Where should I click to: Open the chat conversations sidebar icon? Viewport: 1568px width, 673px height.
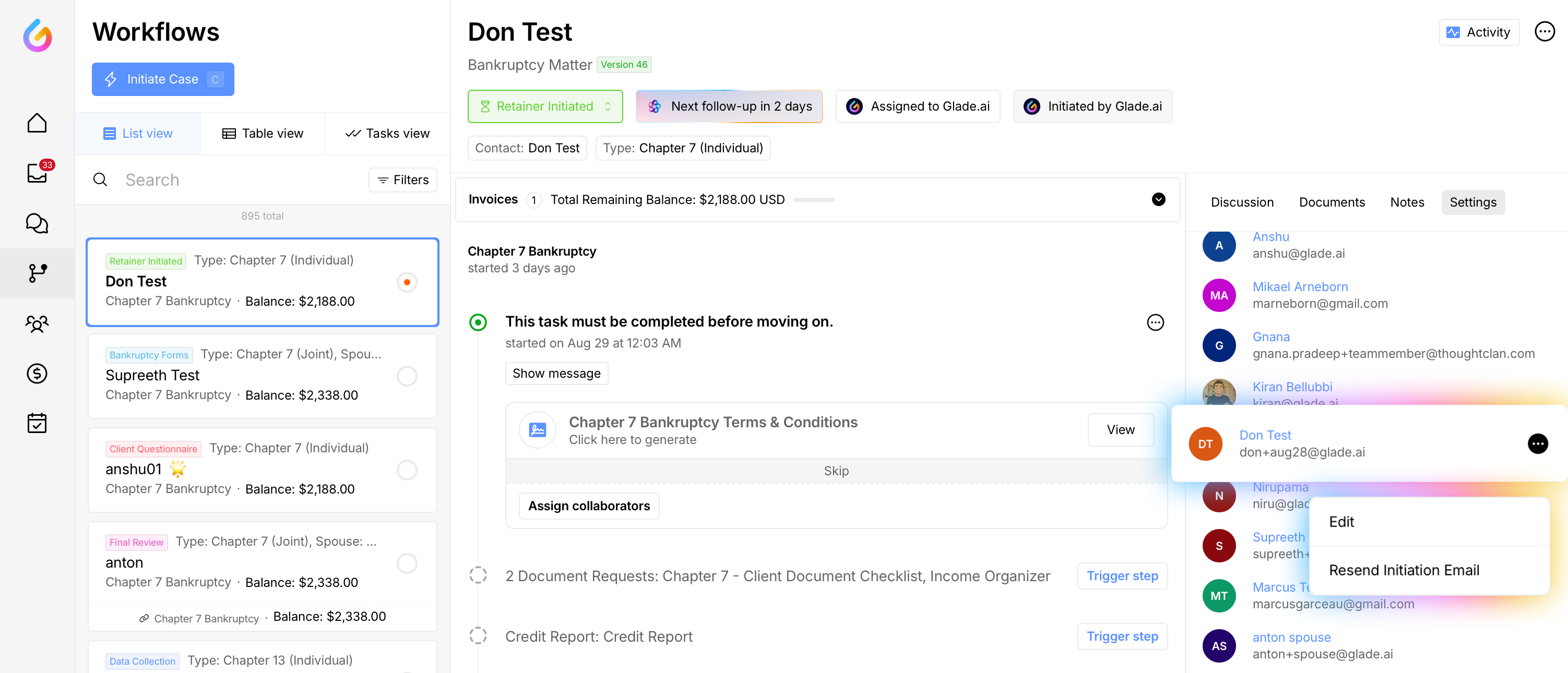[37, 223]
